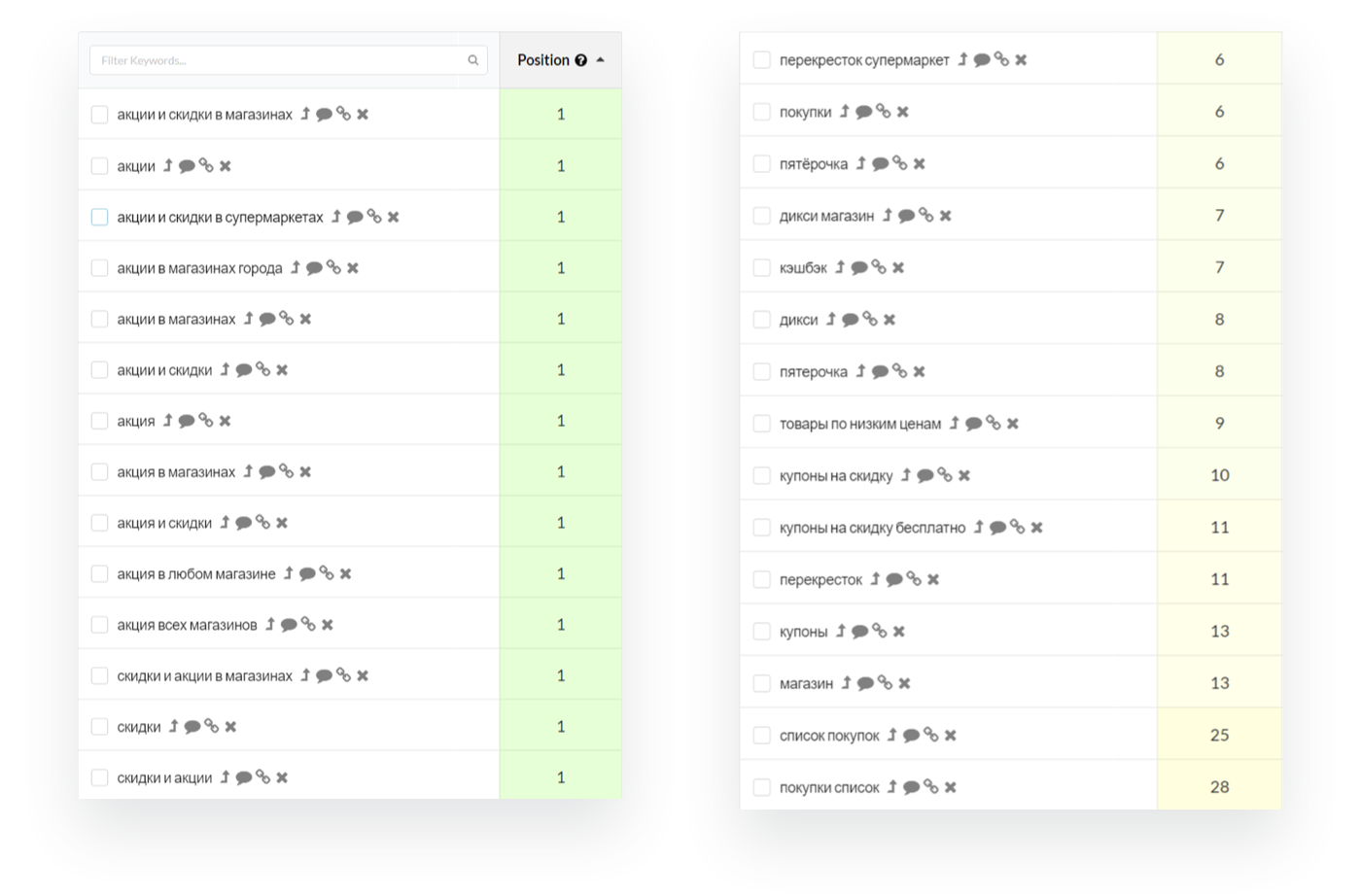Click the link icon beside 'дикси'
1361x896 pixels.
[869, 319]
